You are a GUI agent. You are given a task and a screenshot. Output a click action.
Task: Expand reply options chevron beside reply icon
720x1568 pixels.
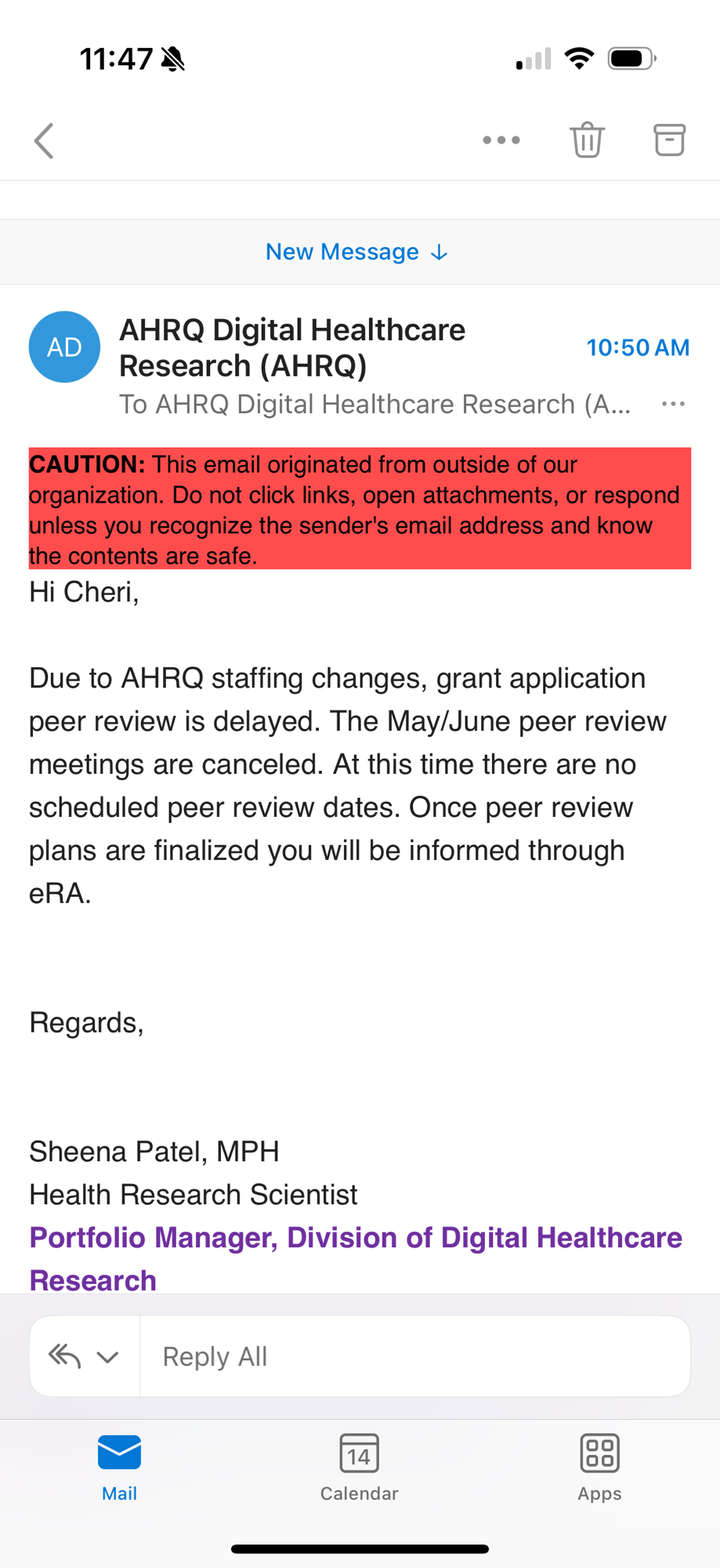click(107, 1356)
